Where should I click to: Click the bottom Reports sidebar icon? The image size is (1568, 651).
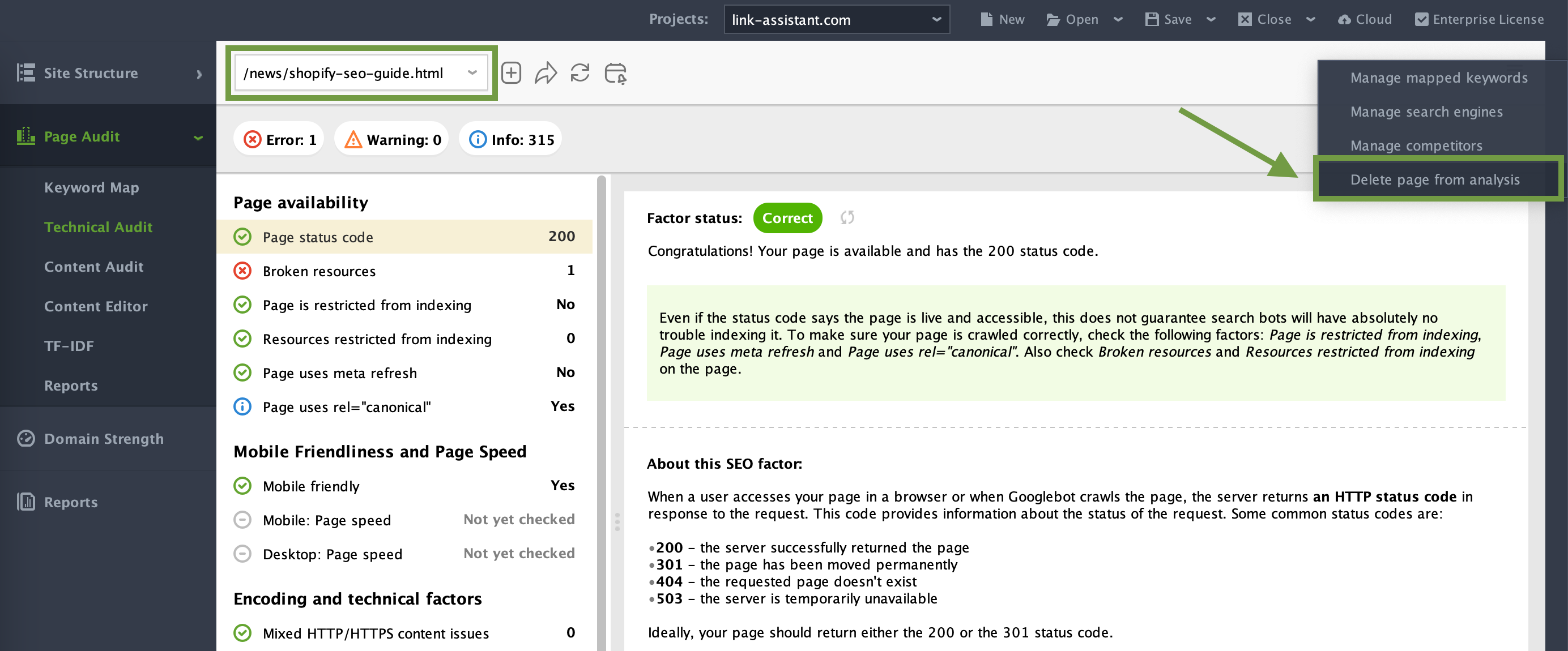coord(25,502)
